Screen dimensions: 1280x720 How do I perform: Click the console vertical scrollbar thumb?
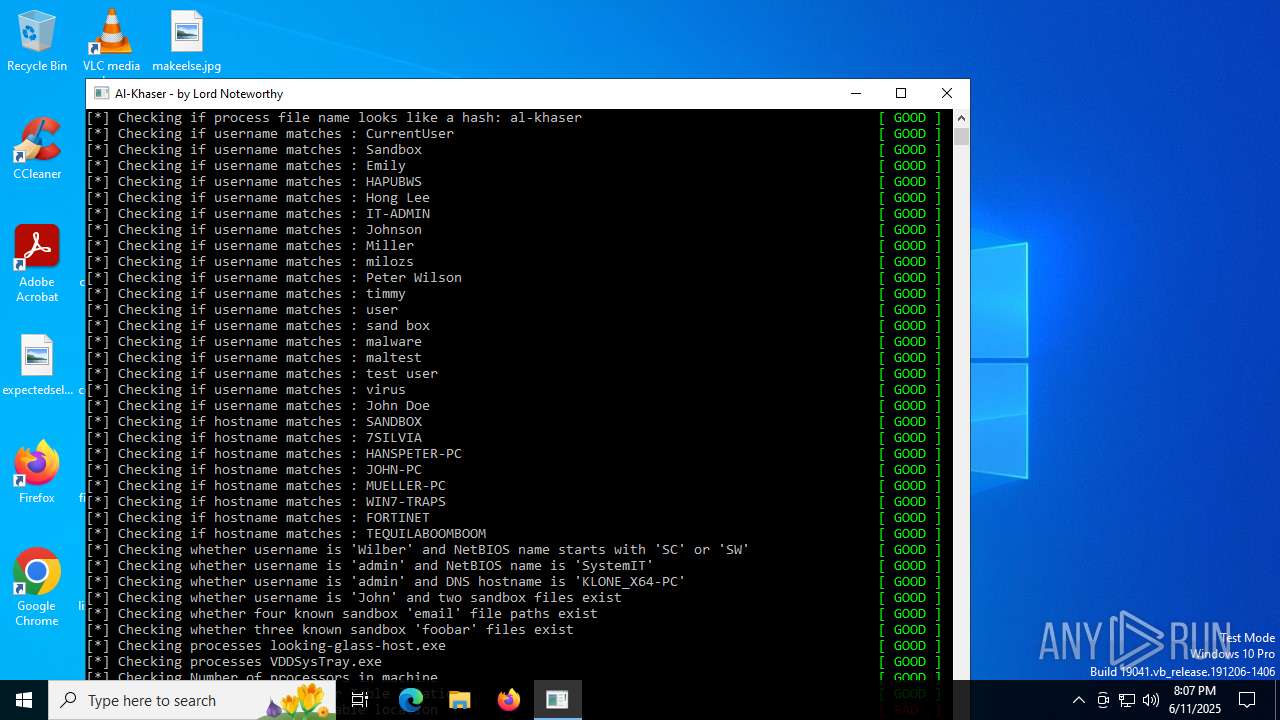click(x=961, y=136)
